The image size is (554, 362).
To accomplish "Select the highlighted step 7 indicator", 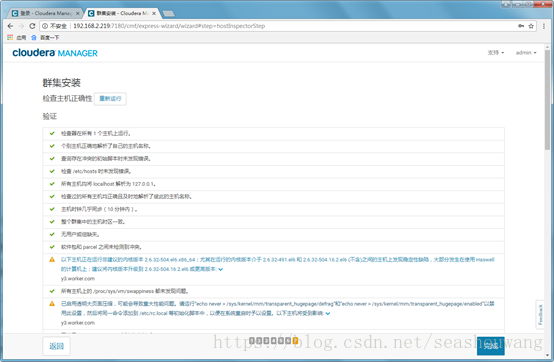I will pyautogui.click(x=295, y=340).
